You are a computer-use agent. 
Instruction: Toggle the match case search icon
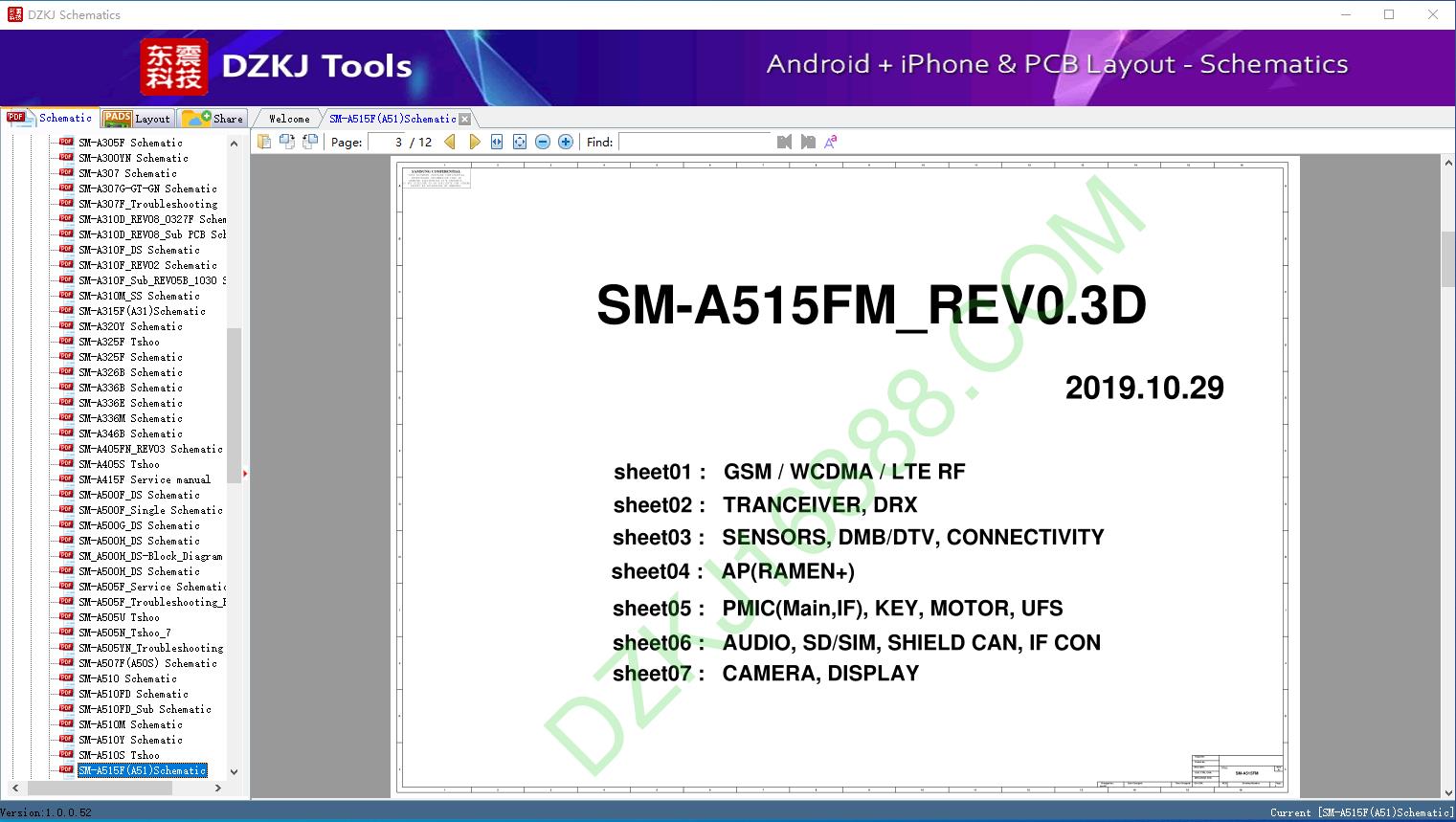point(831,142)
